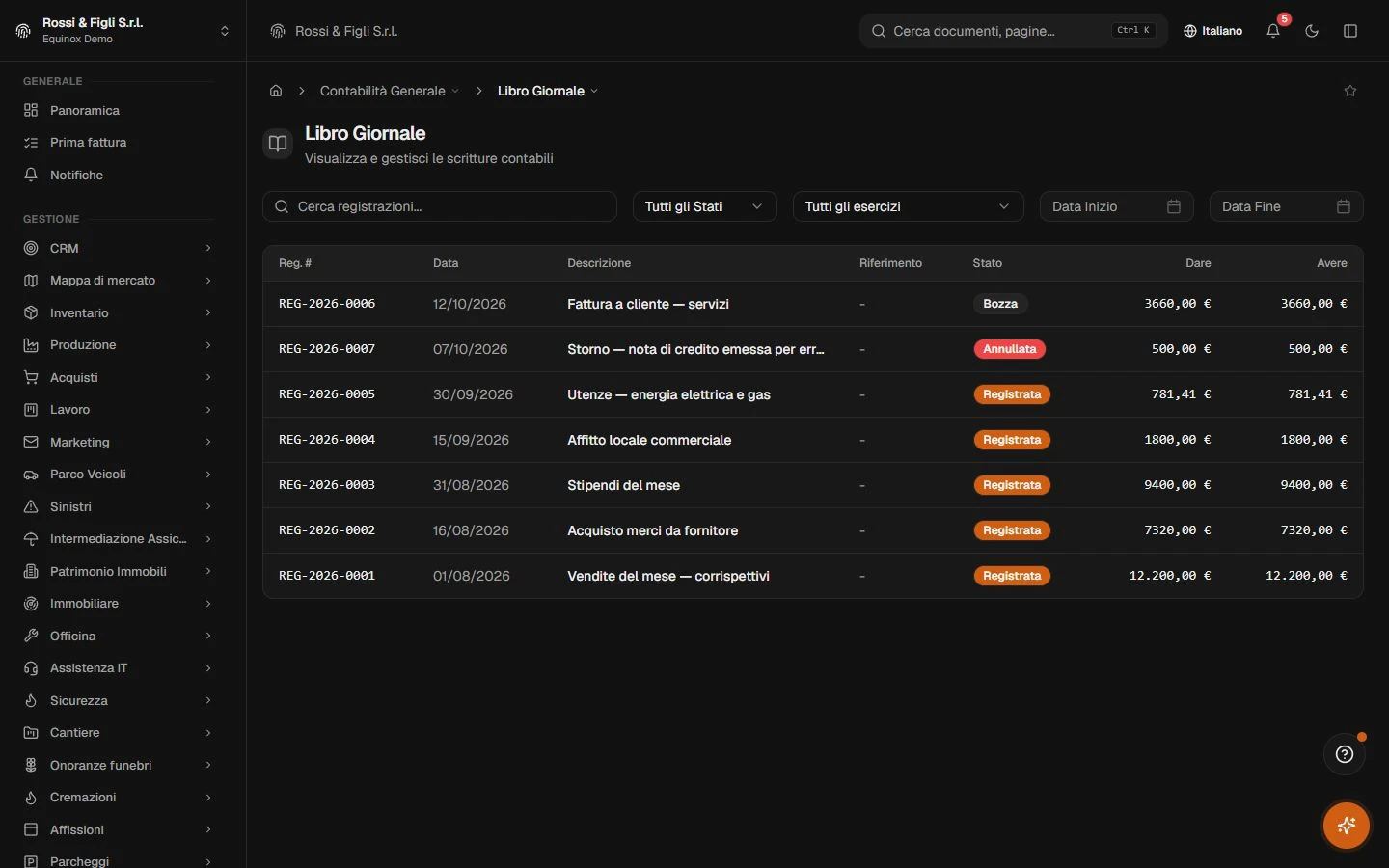This screenshot has width=1389, height=868.
Task: Click the Mappa di mercato map icon
Action: tap(31, 281)
